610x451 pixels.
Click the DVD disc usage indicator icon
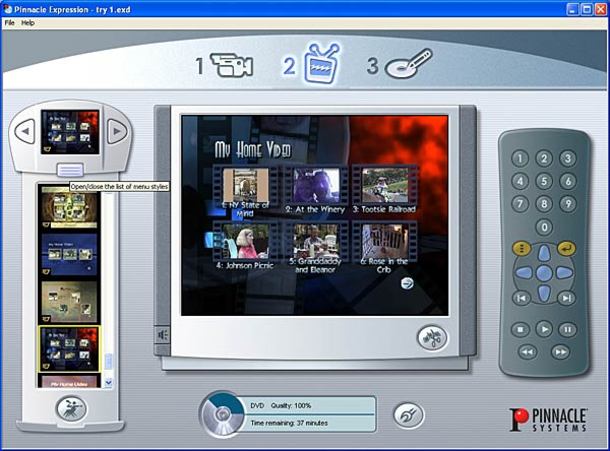[223, 414]
